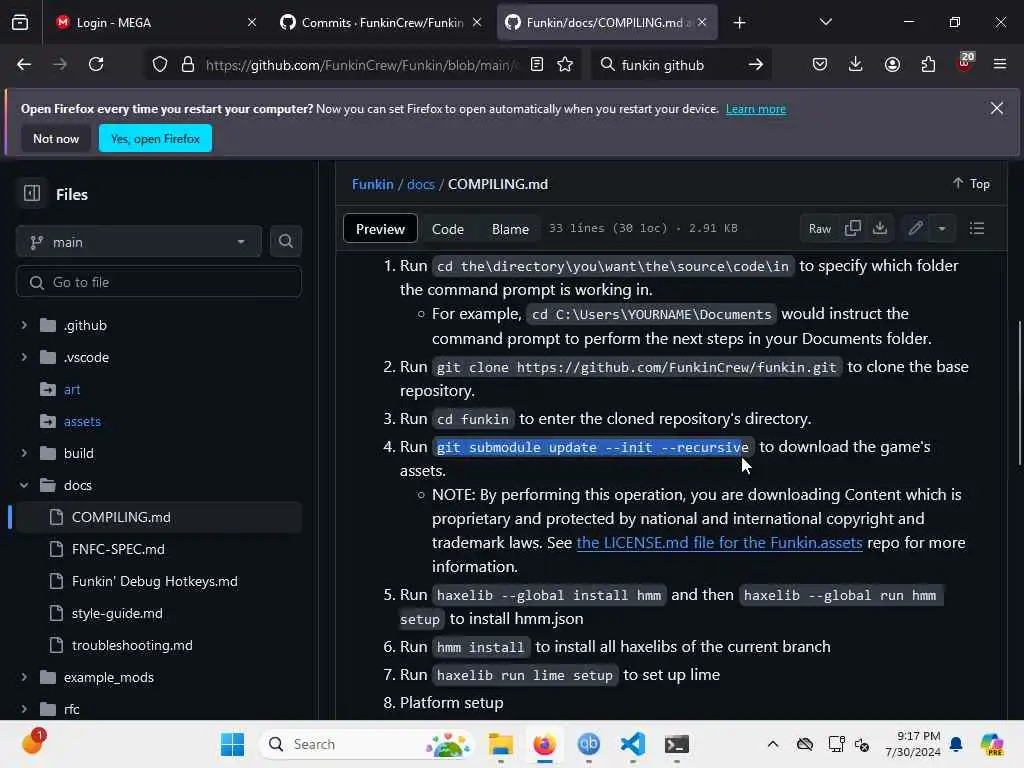Click the Windows taskbar Search box

point(366,744)
